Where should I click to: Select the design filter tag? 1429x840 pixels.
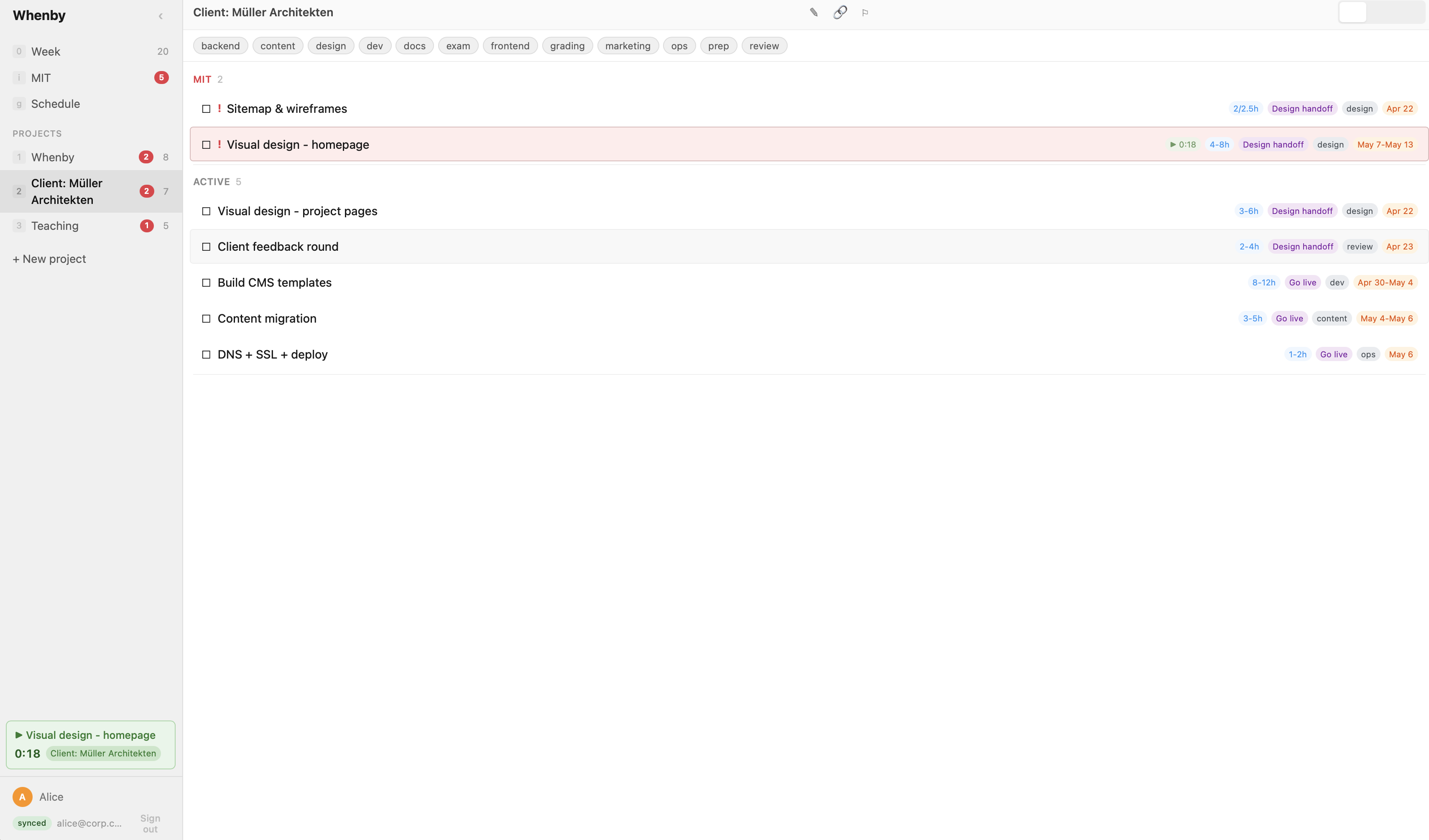[331, 46]
